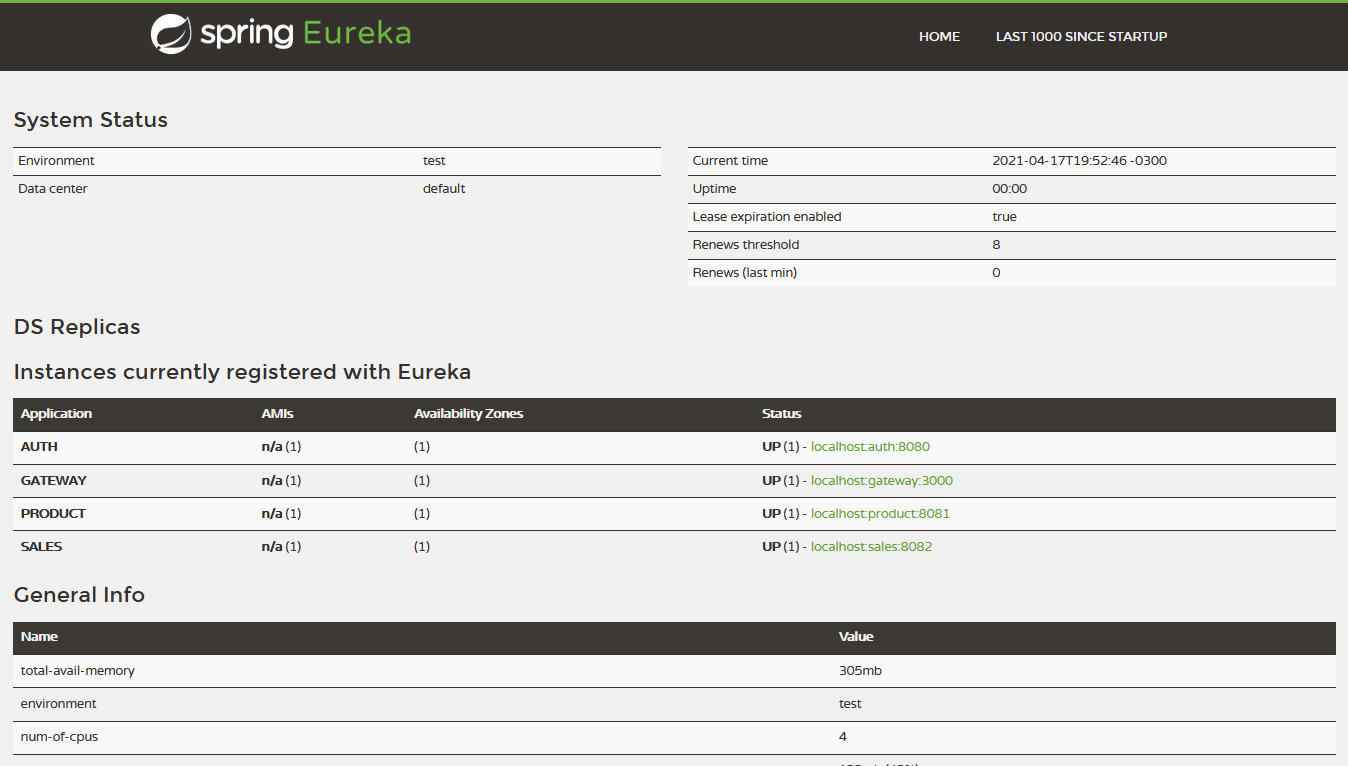The image size is (1348, 766).
Task: Click the Application column header
Action: pyautogui.click(x=56, y=414)
